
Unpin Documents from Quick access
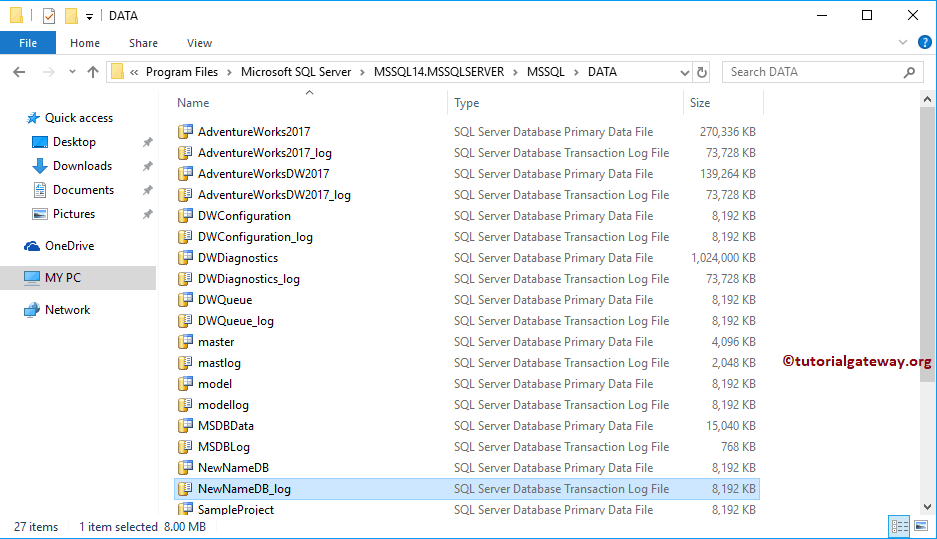pos(147,190)
